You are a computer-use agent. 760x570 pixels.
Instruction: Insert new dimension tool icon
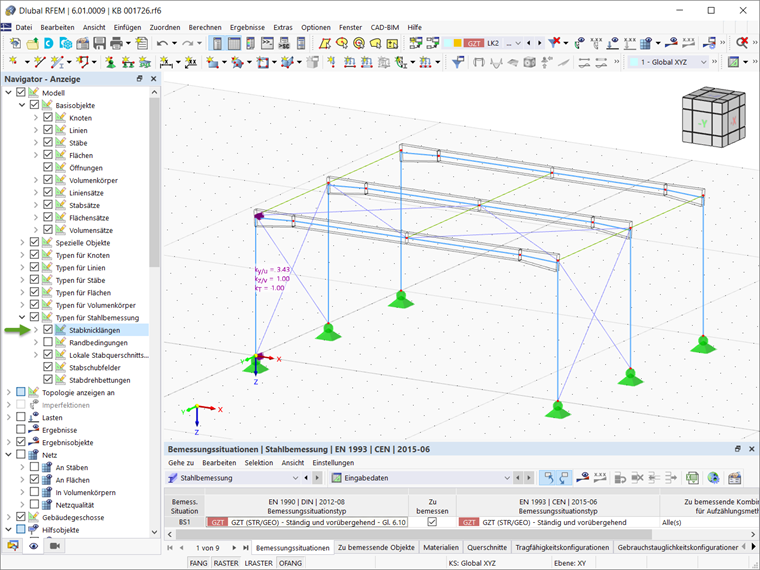(166, 62)
